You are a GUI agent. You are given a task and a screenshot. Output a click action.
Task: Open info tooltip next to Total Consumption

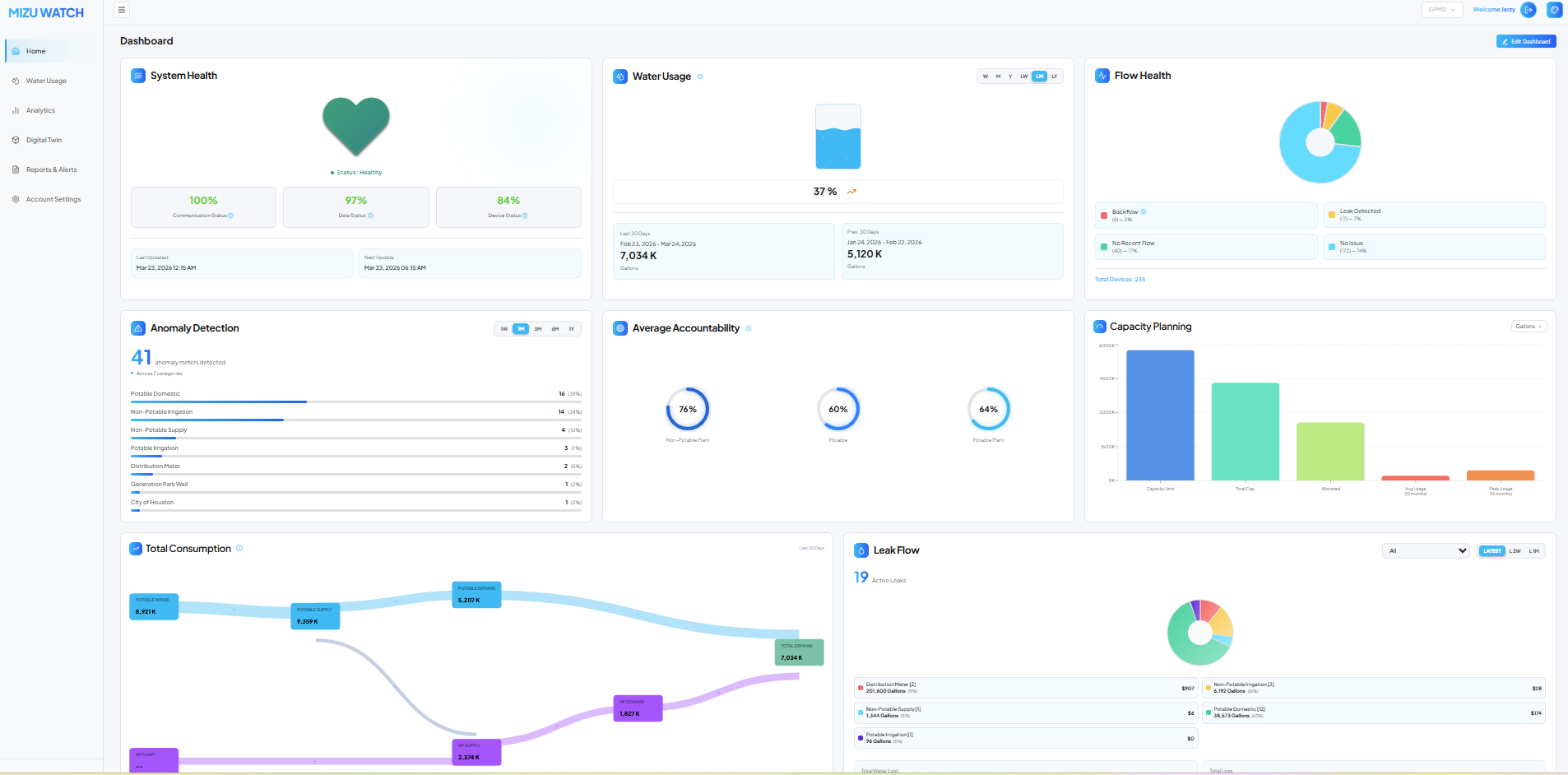click(x=239, y=548)
